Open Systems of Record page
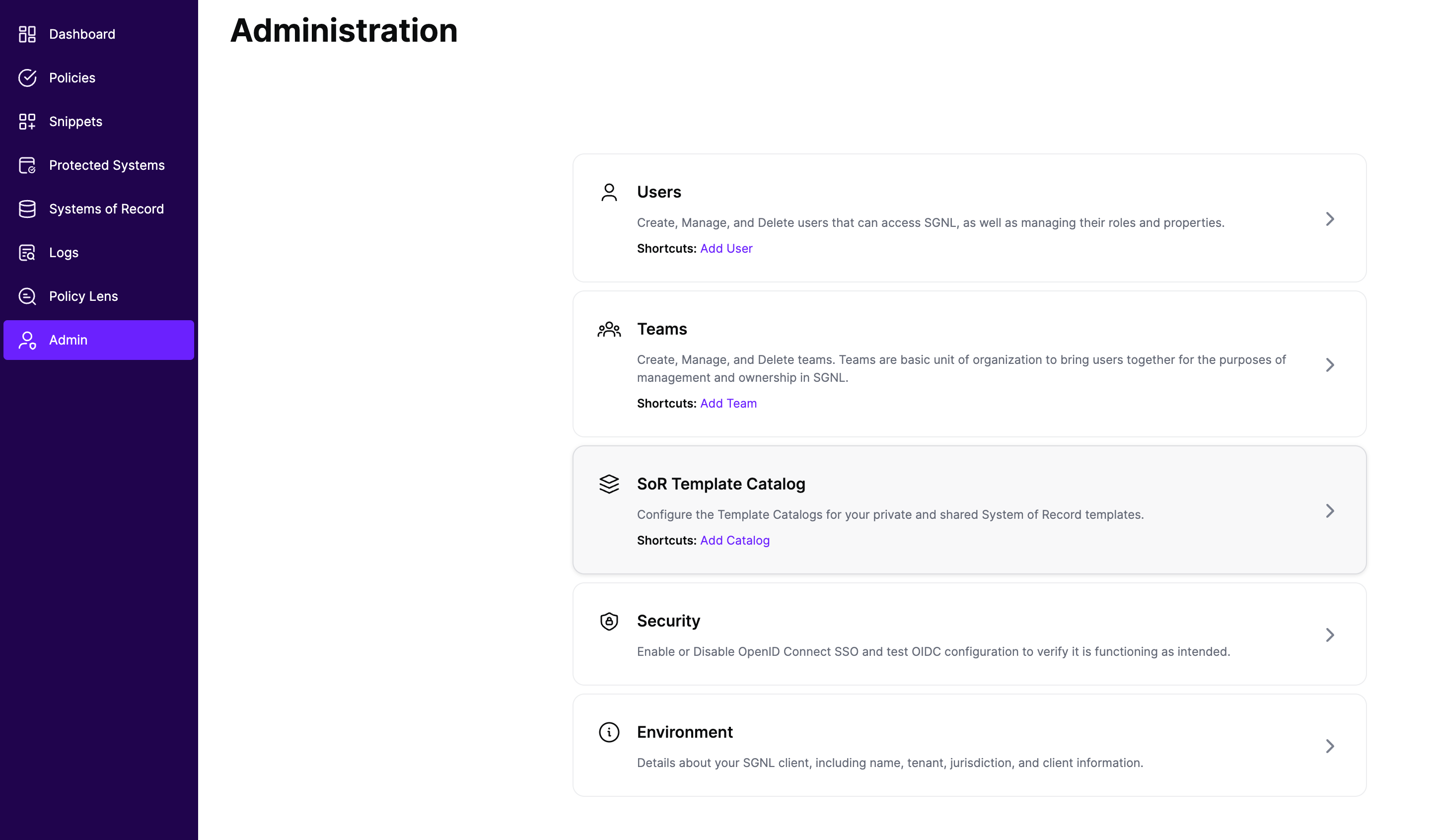1437x840 pixels. [99, 209]
